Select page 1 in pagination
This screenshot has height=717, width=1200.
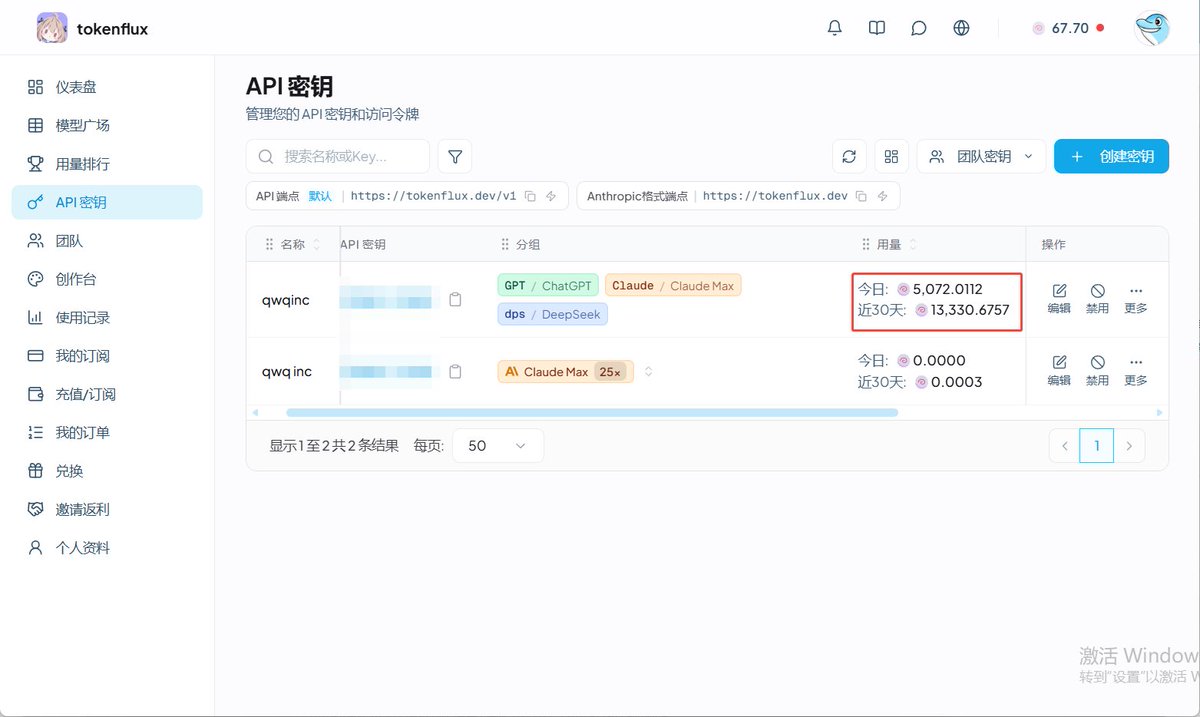tap(1097, 445)
